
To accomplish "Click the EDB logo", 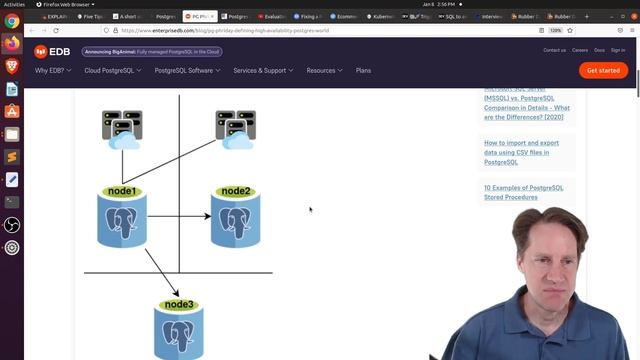I will [52, 52].
